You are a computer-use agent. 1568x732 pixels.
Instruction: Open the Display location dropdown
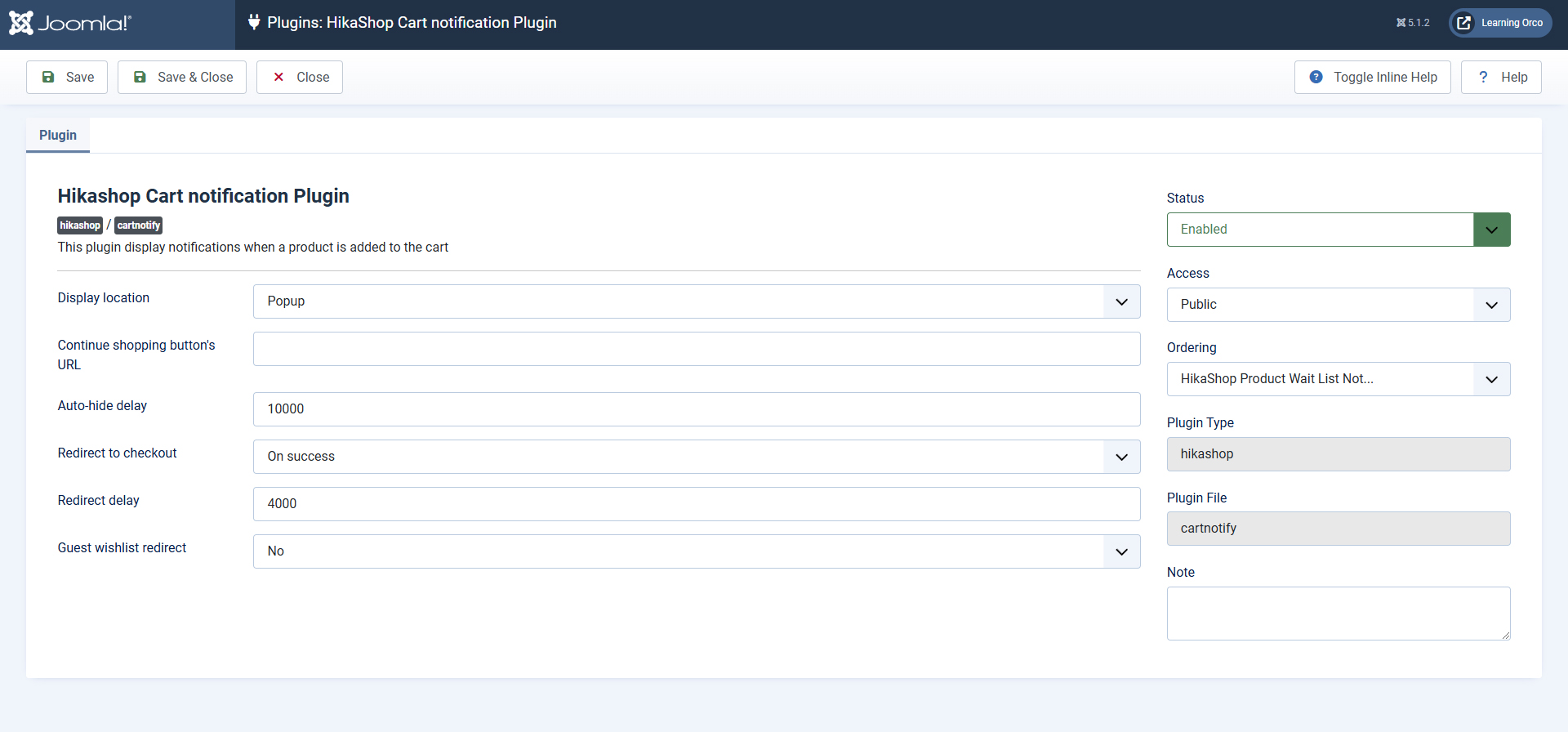click(697, 301)
